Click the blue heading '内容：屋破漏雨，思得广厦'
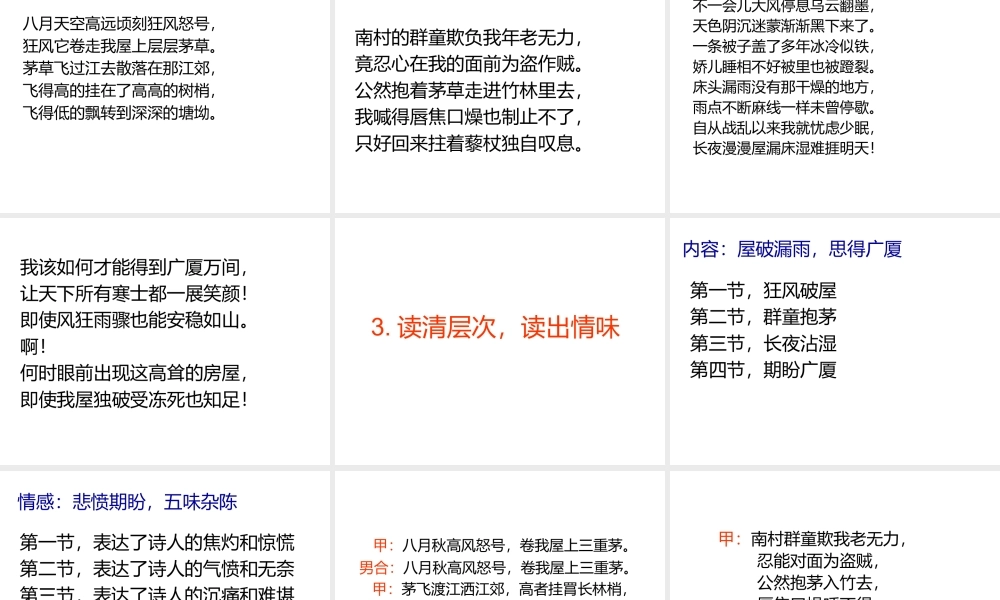Image resolution: width=1000 pixels, height=600 pixels. (x=792, y=249)
